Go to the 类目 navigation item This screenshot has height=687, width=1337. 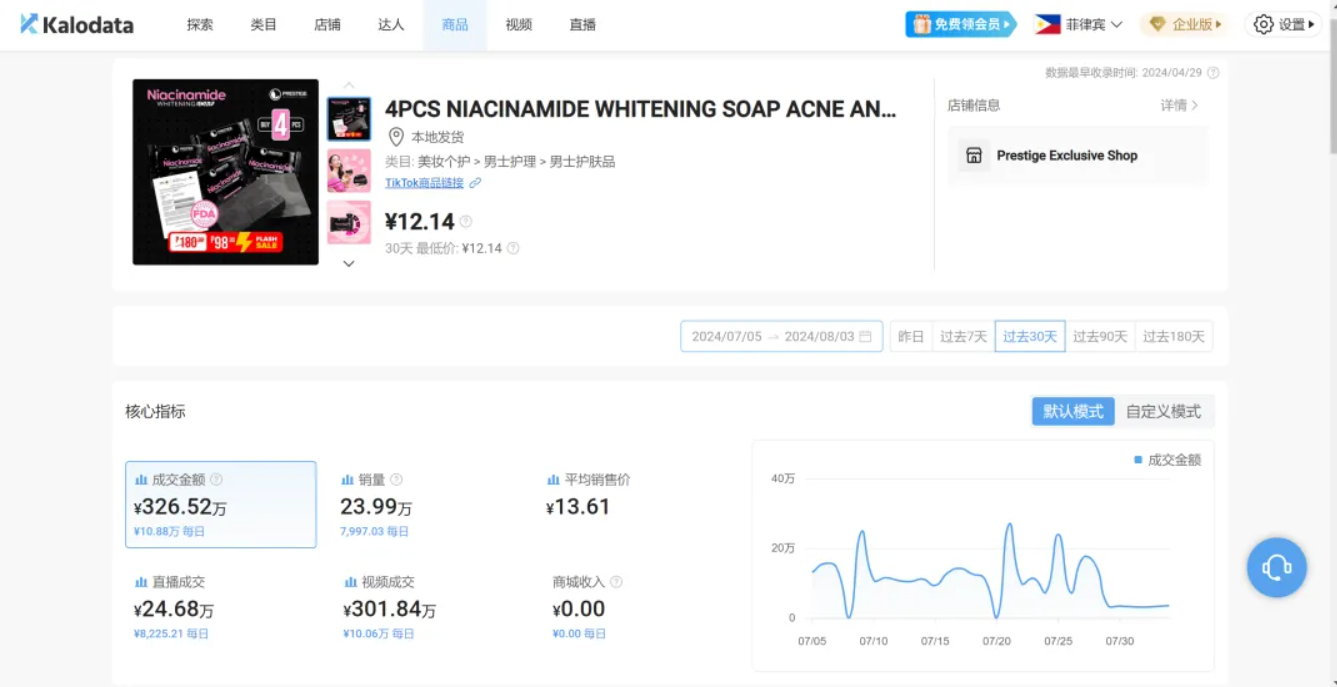[x=264, y=25]
